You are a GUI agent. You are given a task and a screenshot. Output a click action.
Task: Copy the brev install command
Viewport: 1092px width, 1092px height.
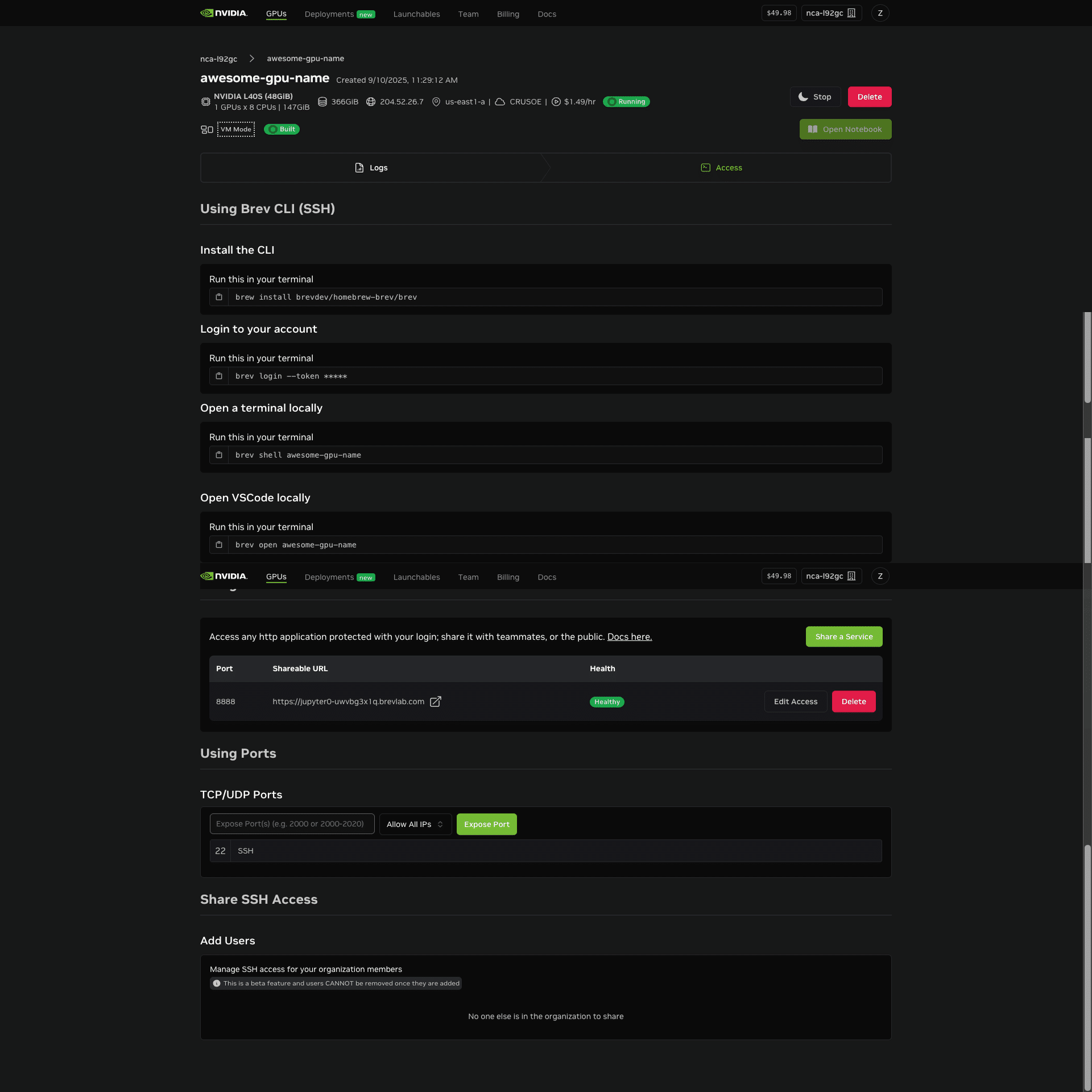(219, 296)
